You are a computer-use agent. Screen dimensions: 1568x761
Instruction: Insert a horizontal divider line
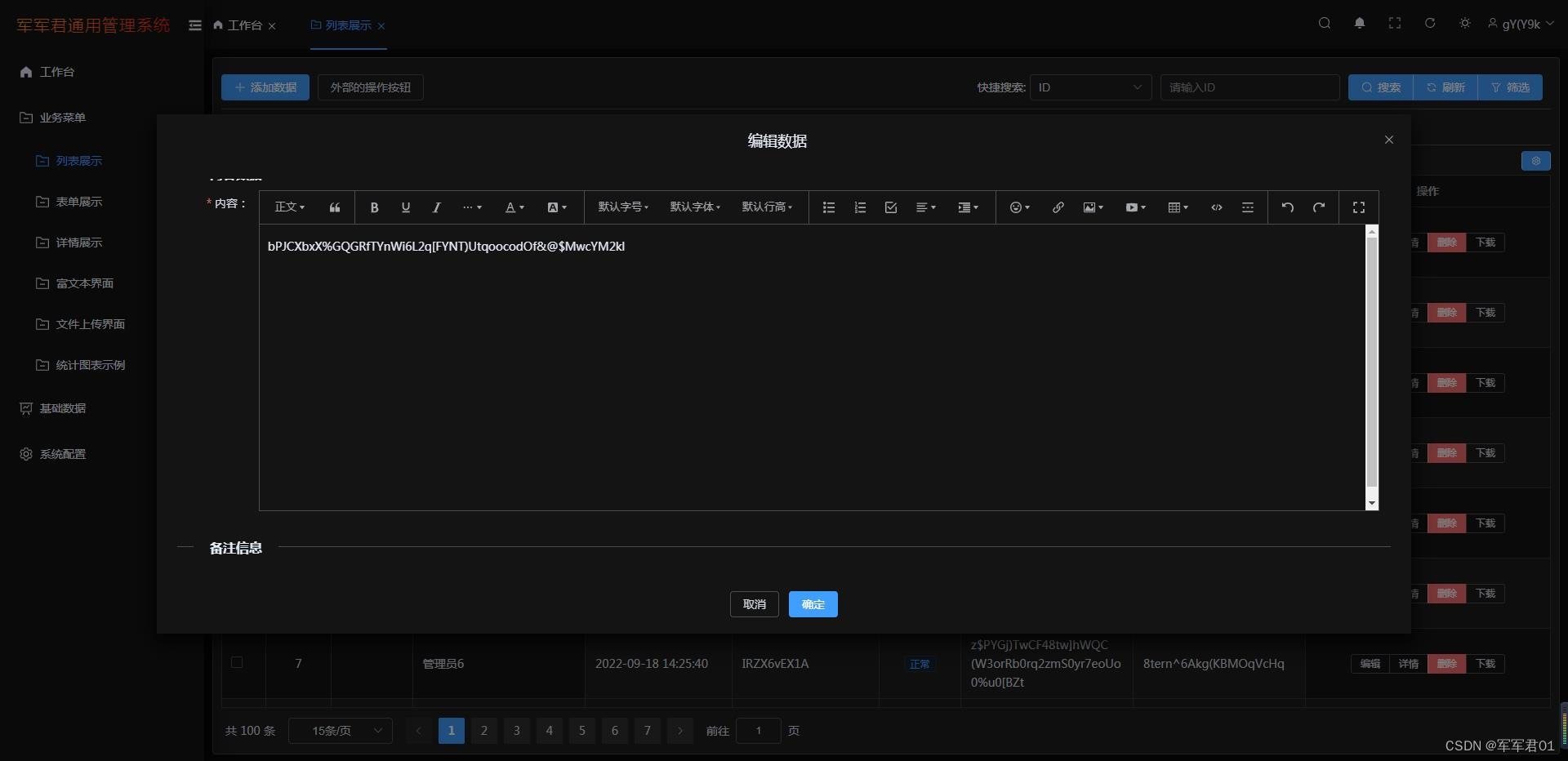click(x=1247, y=207)
